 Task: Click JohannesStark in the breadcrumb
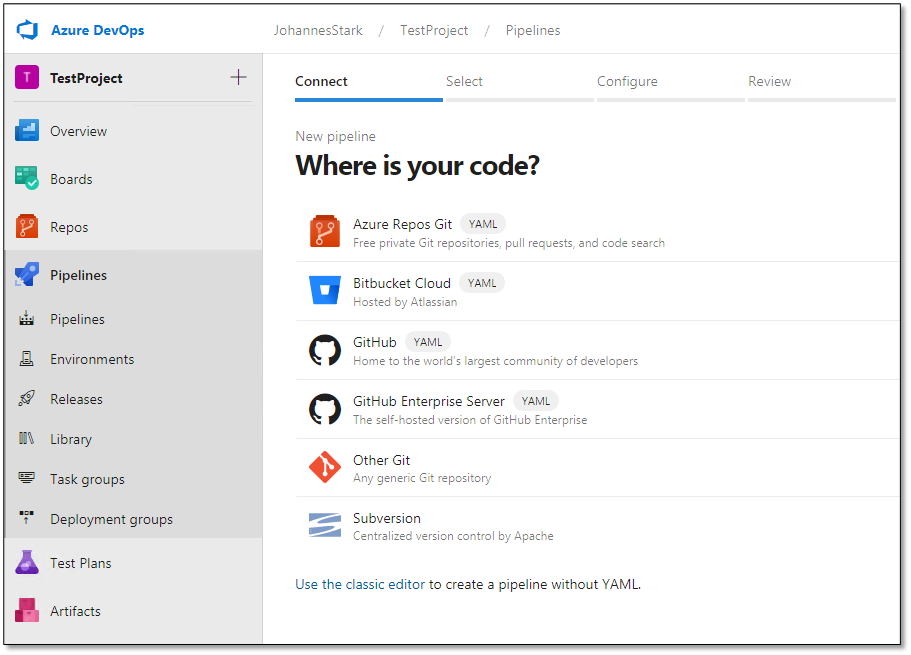point(318,30)
